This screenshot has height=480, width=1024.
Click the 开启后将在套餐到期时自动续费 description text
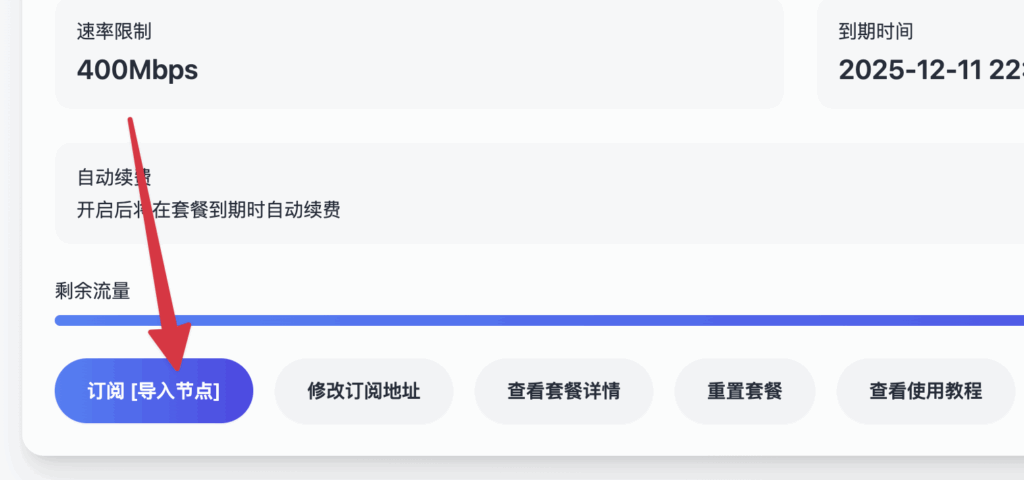208,210
